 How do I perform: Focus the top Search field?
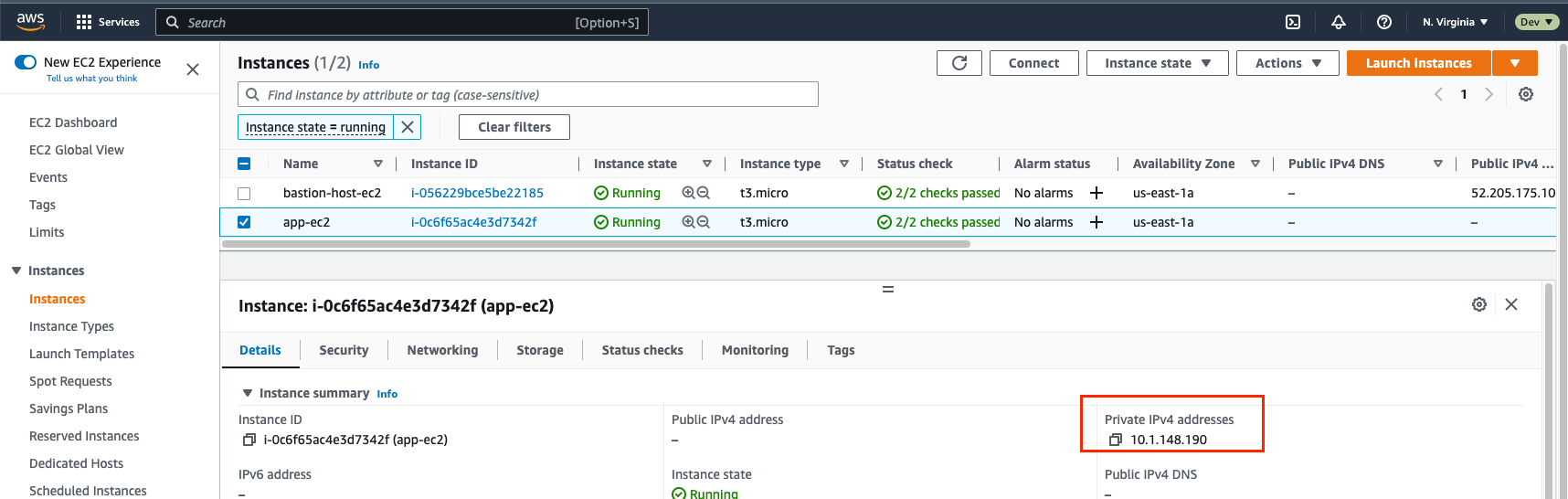402,22
